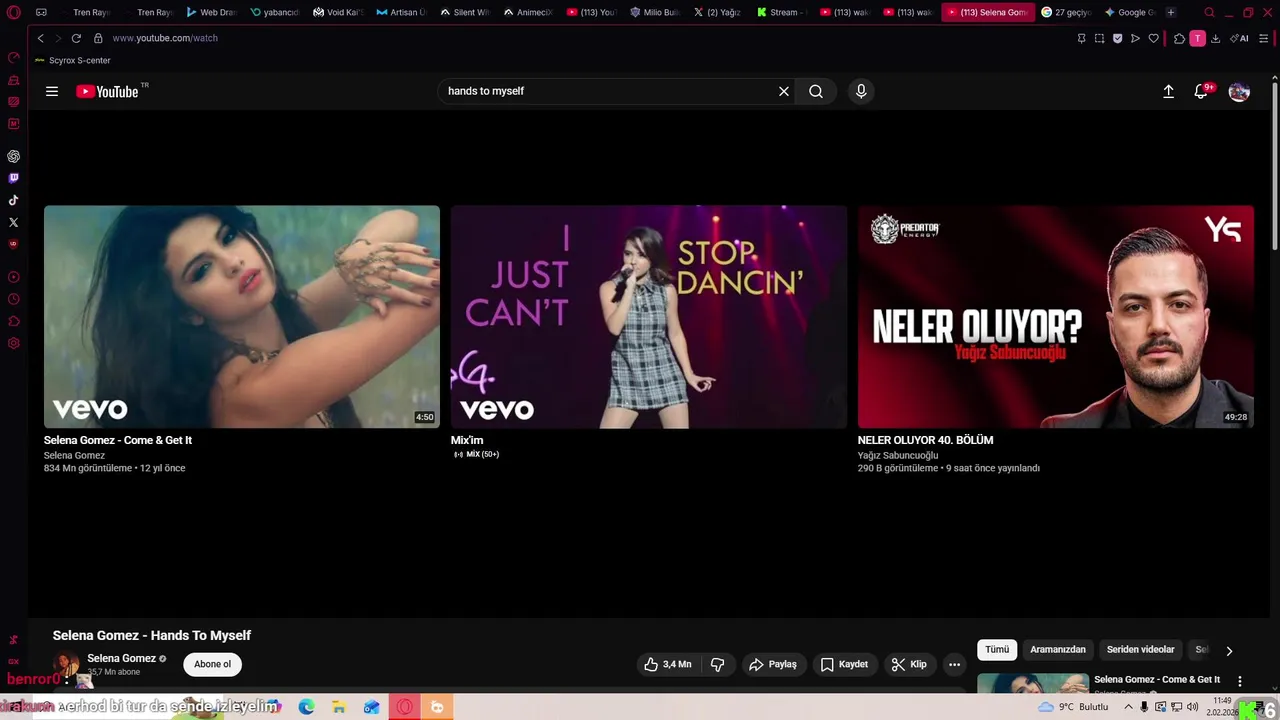
Task: Open the Selena Gomez channel name
Action: tap(121, 658)
